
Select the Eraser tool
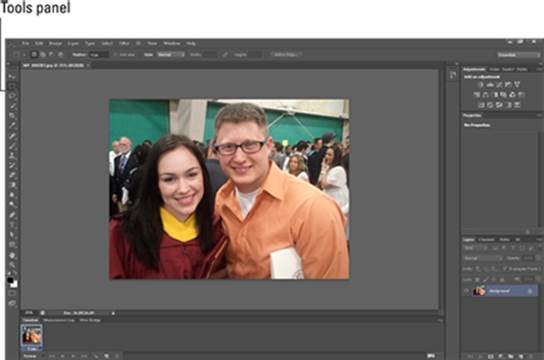coord(12,175)
